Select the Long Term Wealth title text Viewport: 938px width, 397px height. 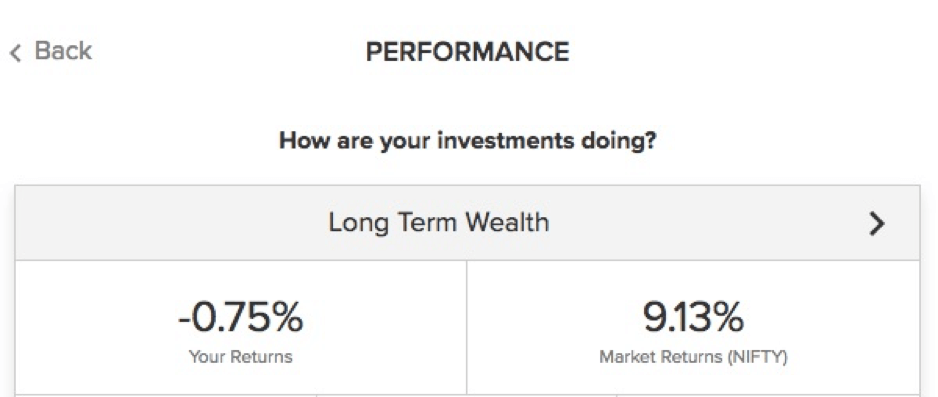[x=438, y=222]
